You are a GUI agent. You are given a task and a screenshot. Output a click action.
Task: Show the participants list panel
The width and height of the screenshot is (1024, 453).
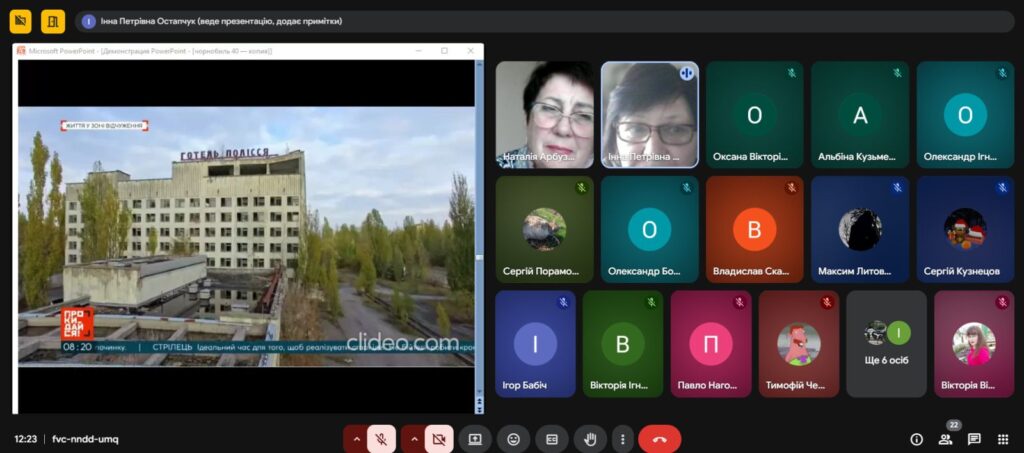[945, 439]
